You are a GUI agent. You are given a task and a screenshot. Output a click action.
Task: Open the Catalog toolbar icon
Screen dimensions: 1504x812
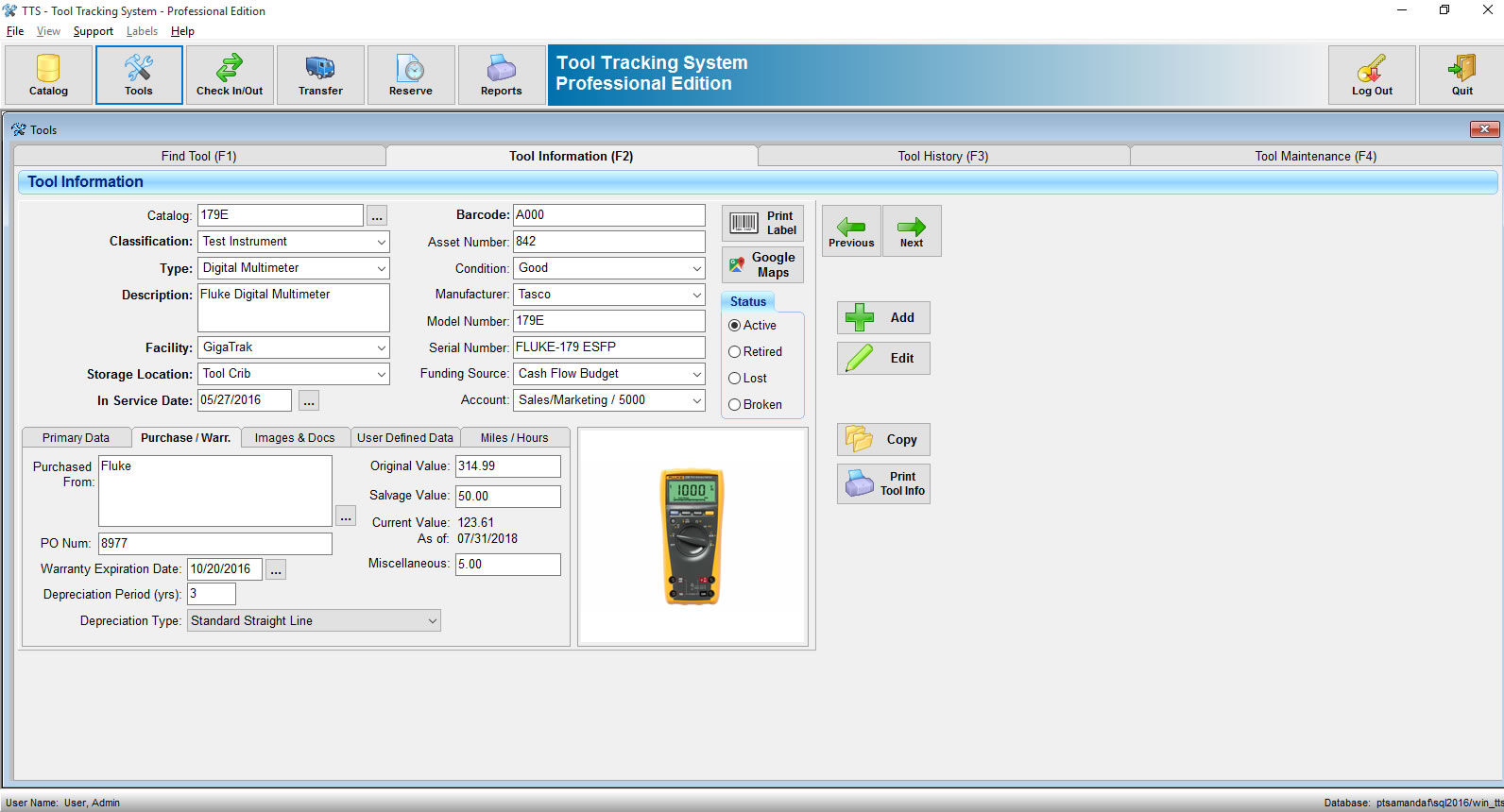[x=48, y=68]
